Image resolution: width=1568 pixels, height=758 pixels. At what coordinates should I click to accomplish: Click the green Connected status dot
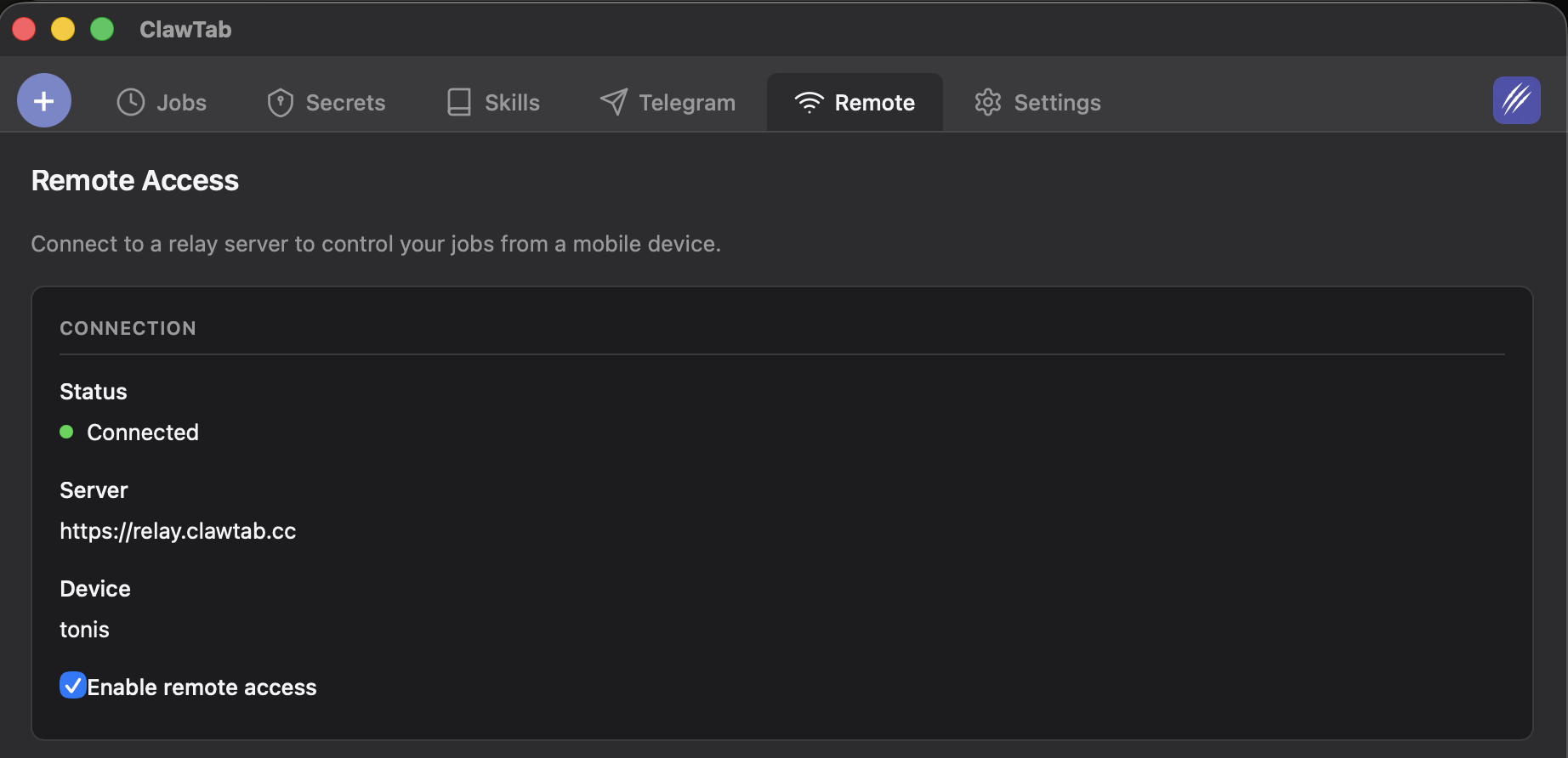pyautogui.click(x=66, y=432)
